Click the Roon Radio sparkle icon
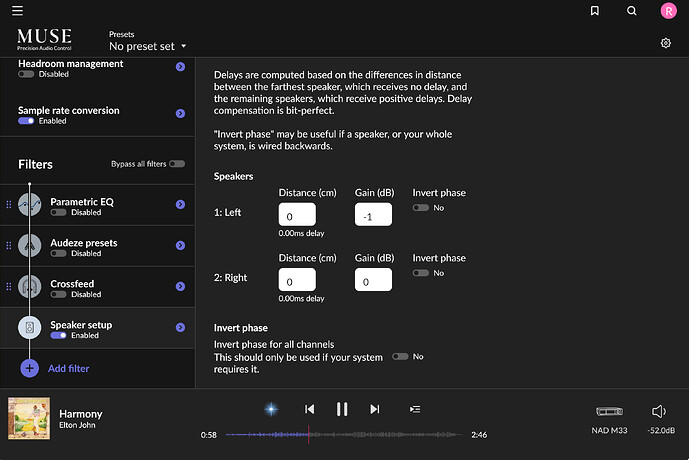The width and height of the screenshot is (689, 460). pyautogui.click(x=270, y=409)
